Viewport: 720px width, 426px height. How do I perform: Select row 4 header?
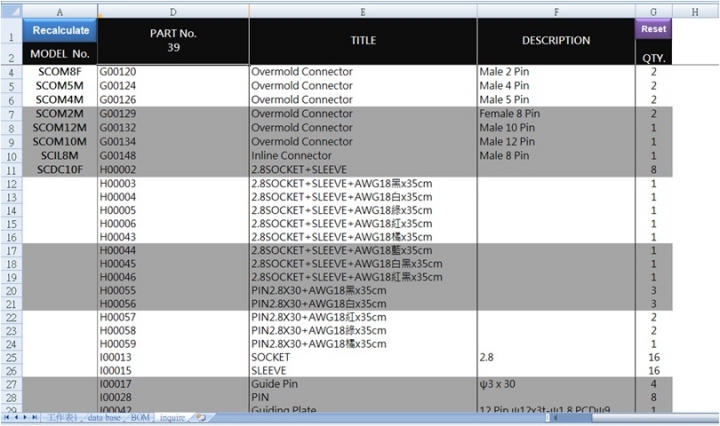11,72
